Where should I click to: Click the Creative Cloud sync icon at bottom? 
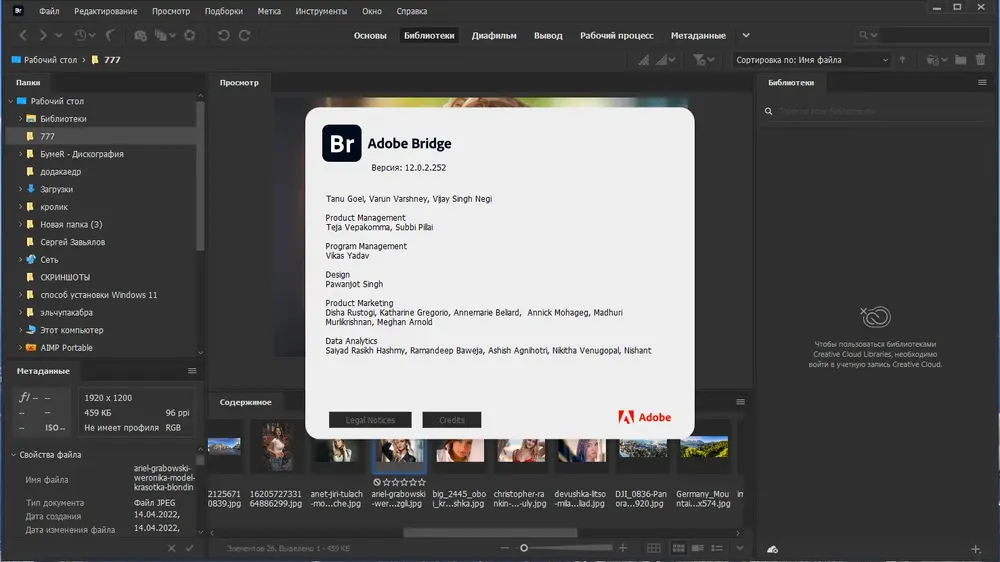(x=772, y=549)
